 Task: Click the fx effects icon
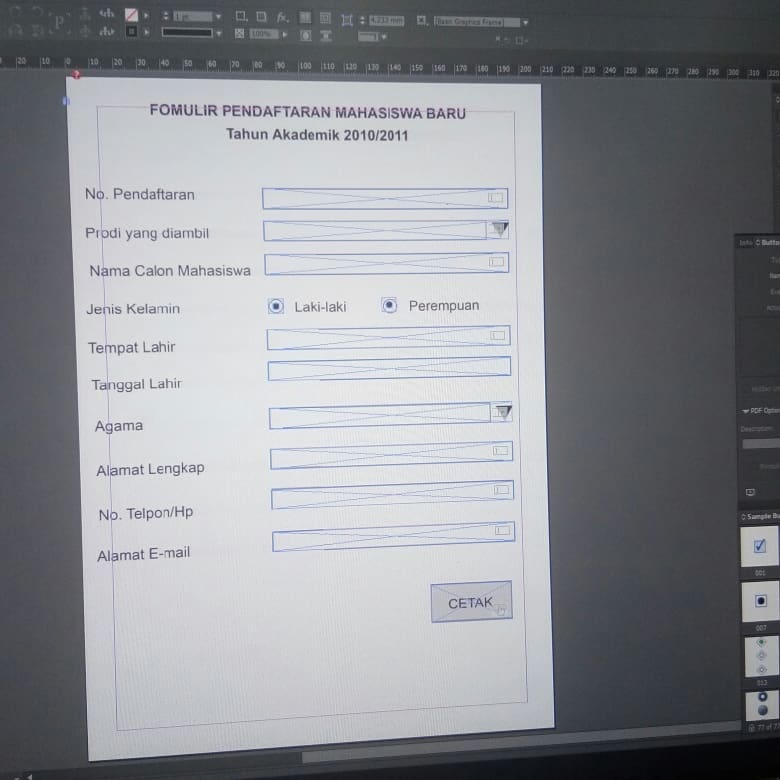click(x=282, y=17)
